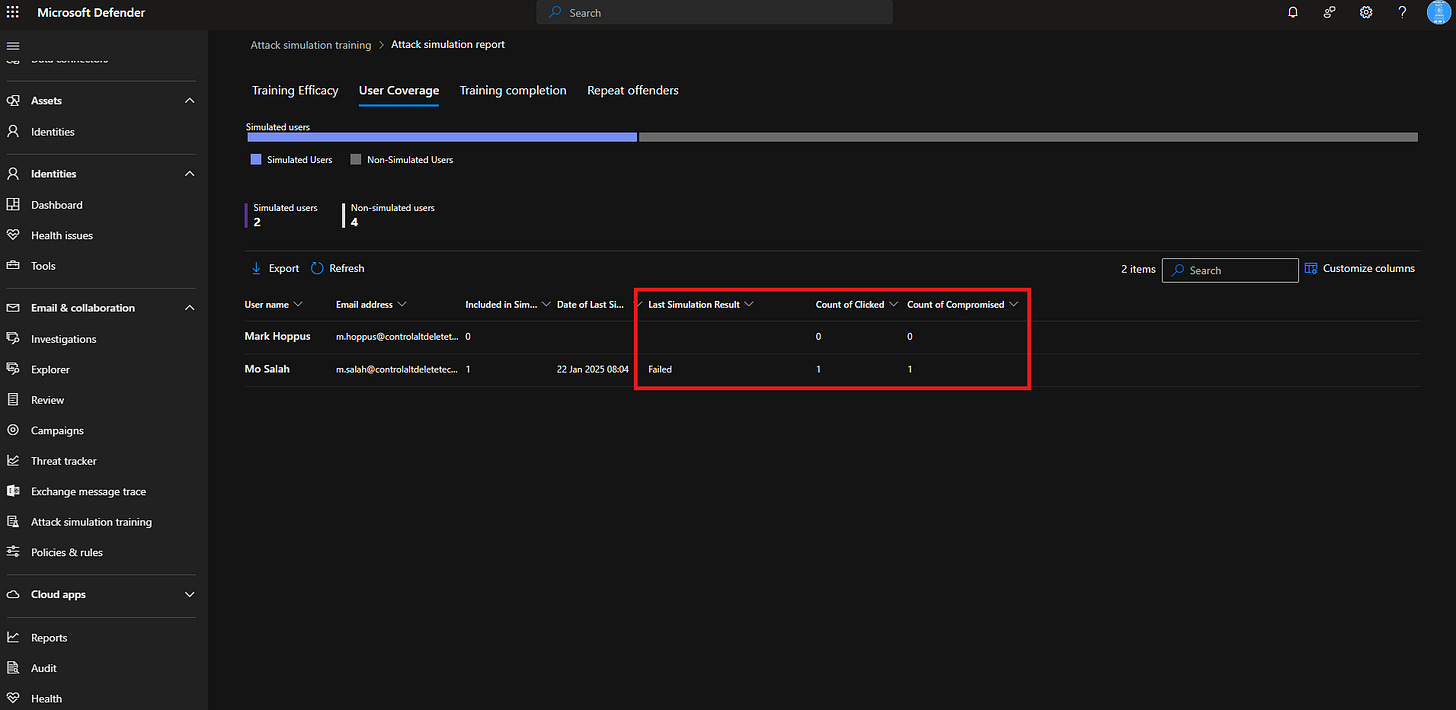Open the Included in Sim... column menu

[546, 304]
